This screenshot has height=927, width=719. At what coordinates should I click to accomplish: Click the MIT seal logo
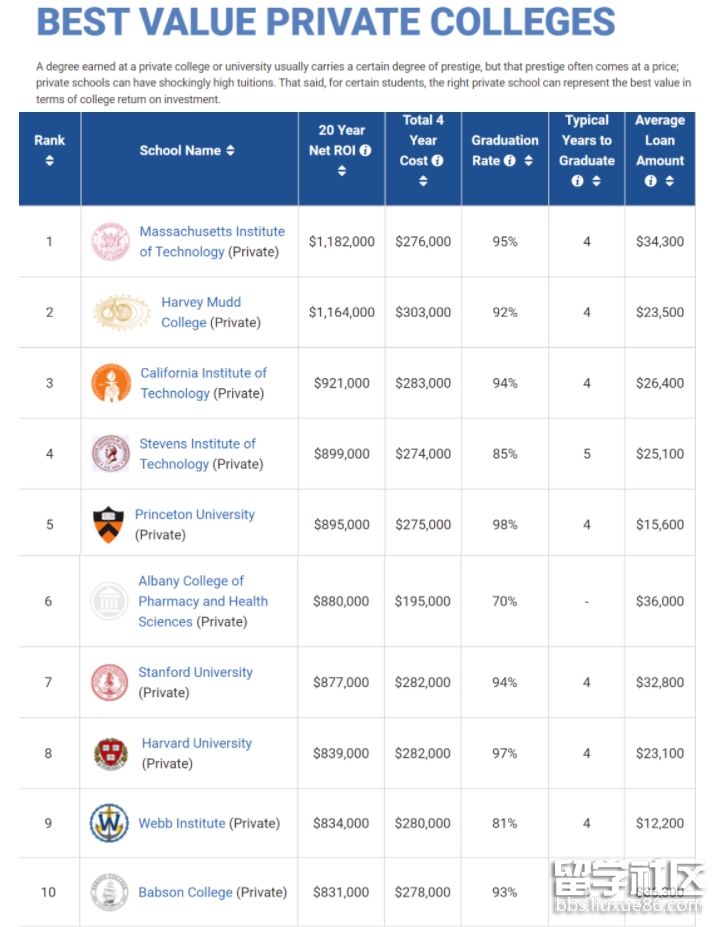click(110, 242)
